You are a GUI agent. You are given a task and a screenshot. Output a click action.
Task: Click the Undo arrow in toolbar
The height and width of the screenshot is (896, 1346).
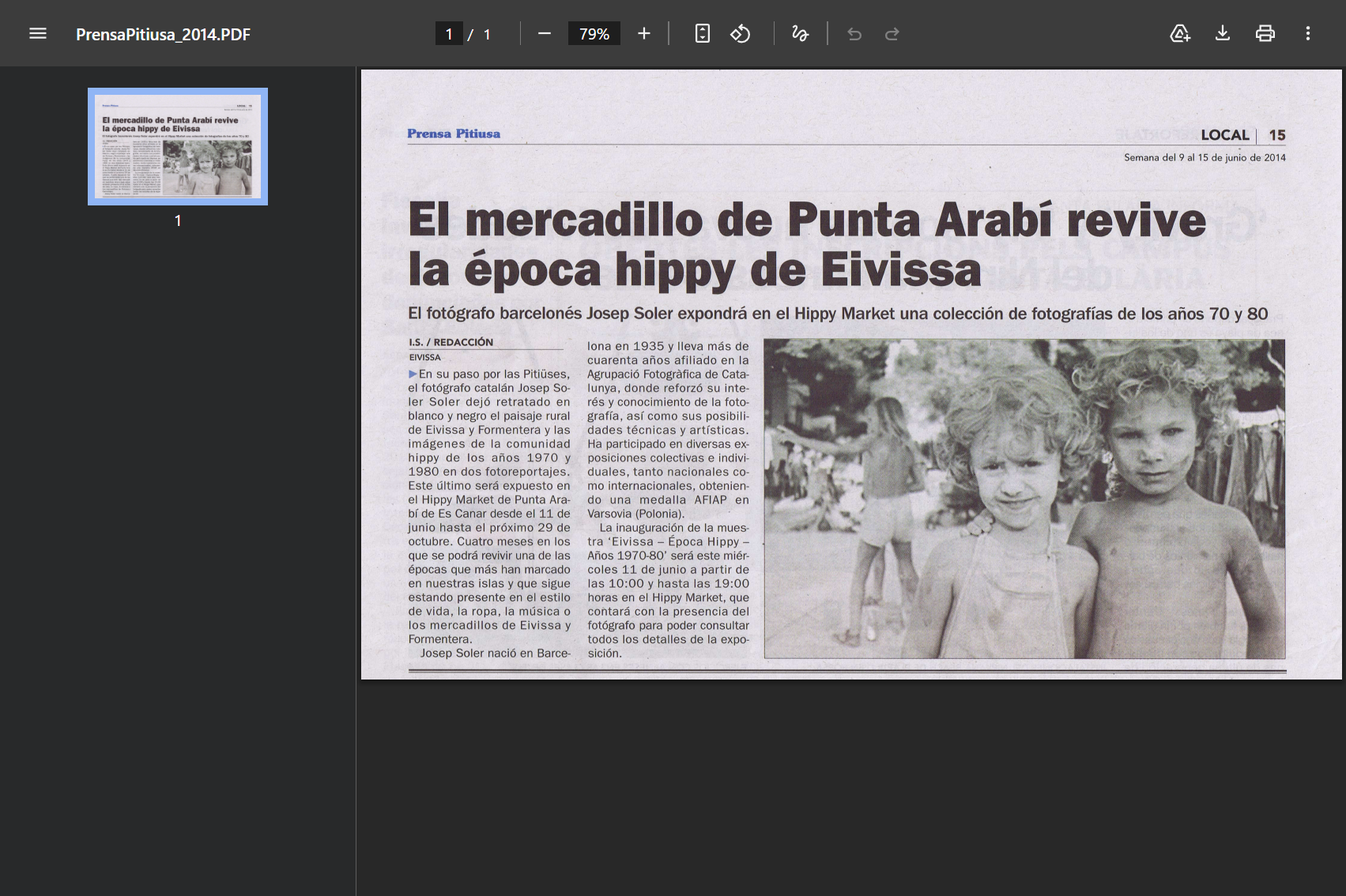pos(854,34)
